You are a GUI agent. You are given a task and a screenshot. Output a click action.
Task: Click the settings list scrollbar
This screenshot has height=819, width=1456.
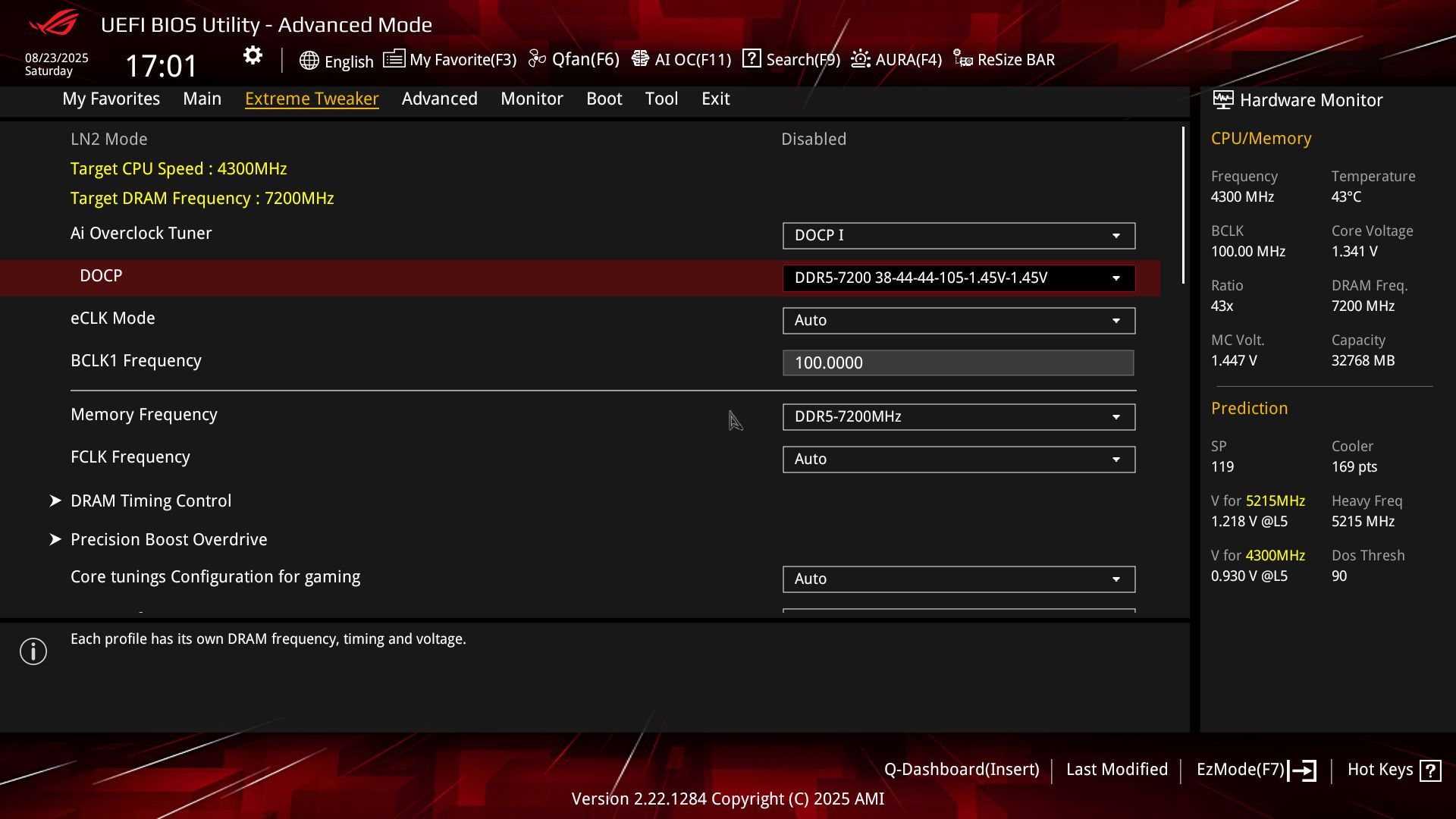click(x=1183, y=206)
